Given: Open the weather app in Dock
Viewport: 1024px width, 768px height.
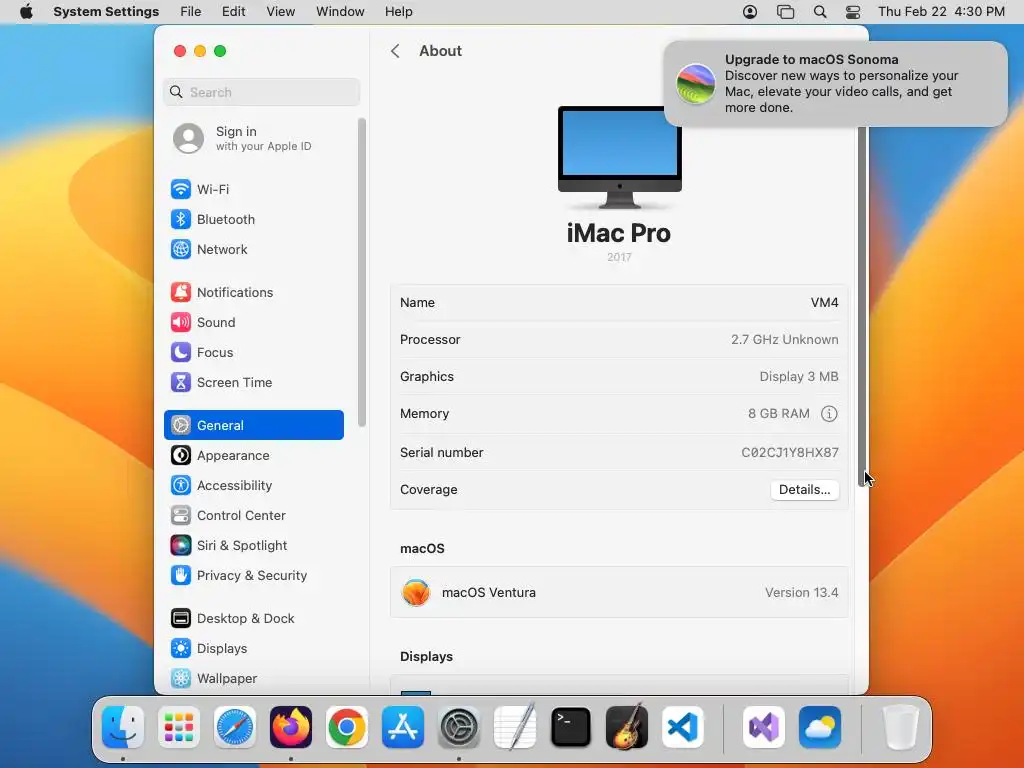Looking at the screenshot, I should point(820,727).
